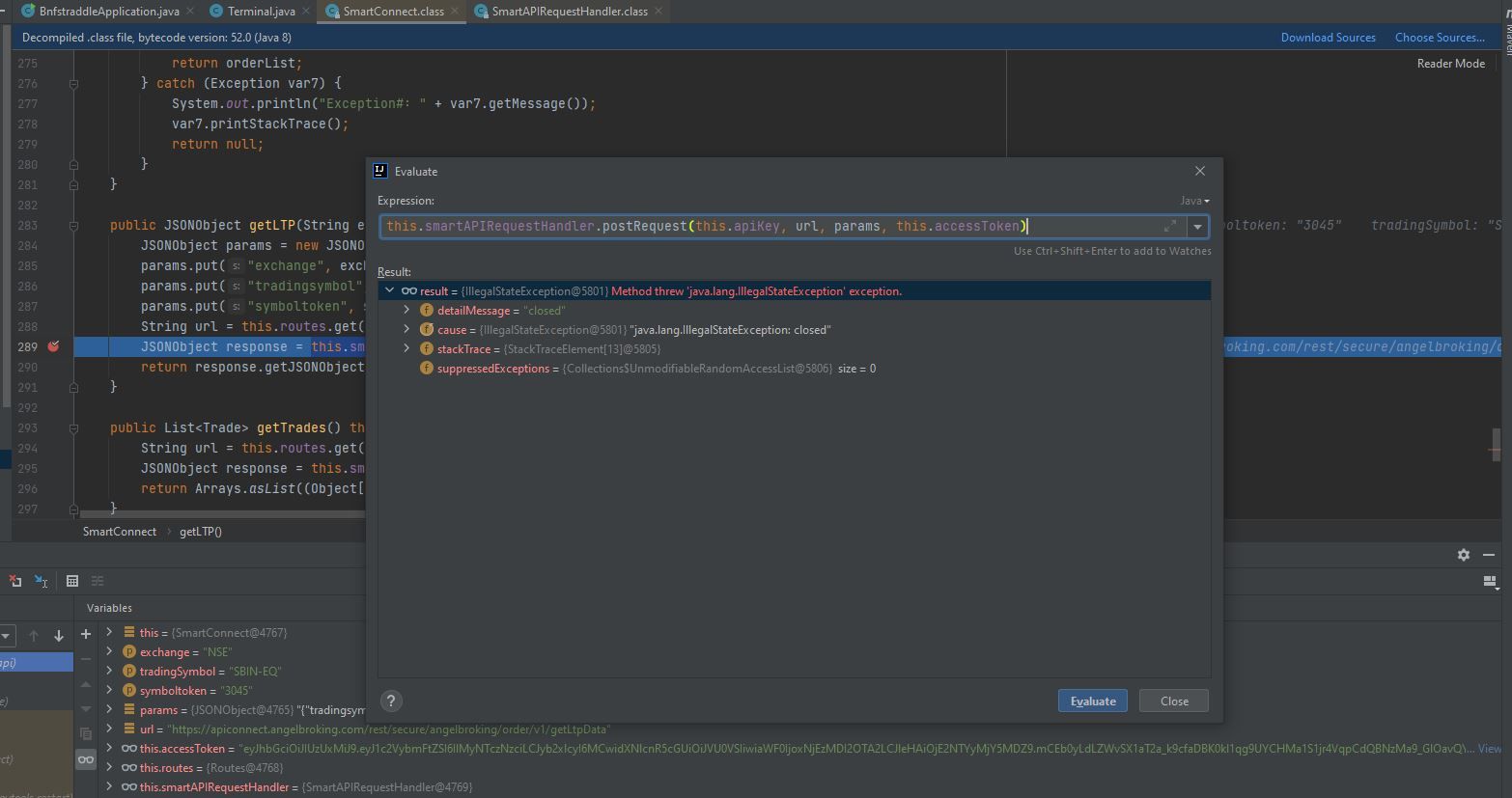Collapse getTrades method fold at line 293

click(x=73, y=428)
